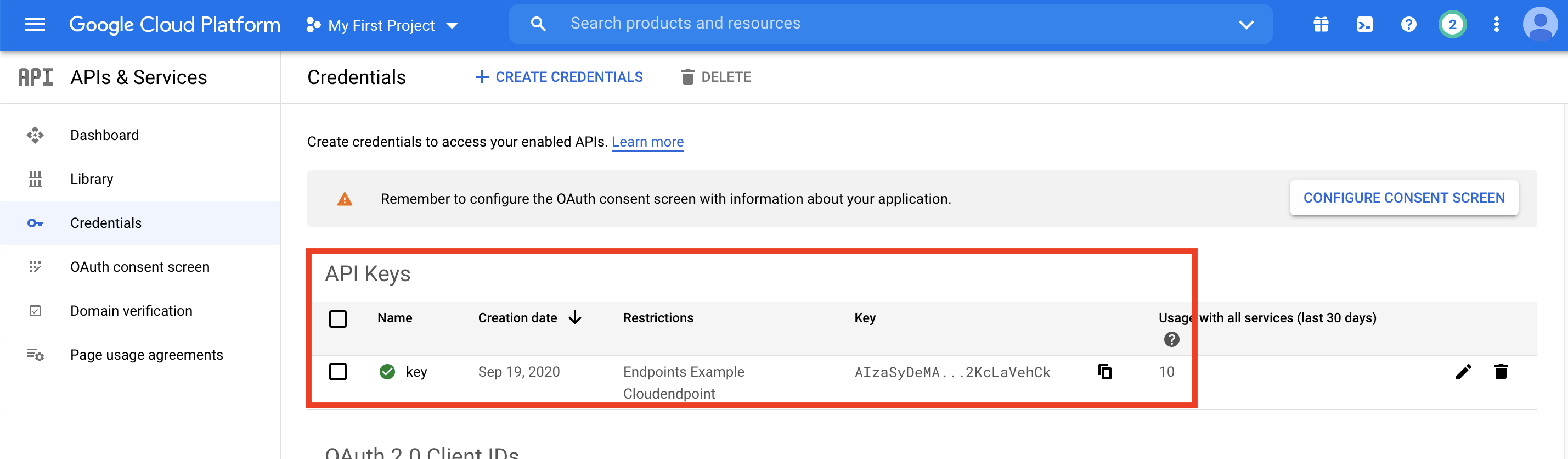Sort by the Name column header
Screen dimensions: 1568x459
point(394,318)
